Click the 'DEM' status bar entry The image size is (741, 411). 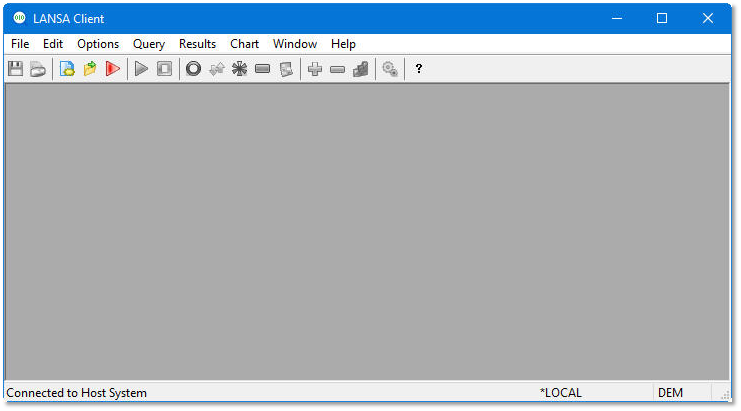670,393
